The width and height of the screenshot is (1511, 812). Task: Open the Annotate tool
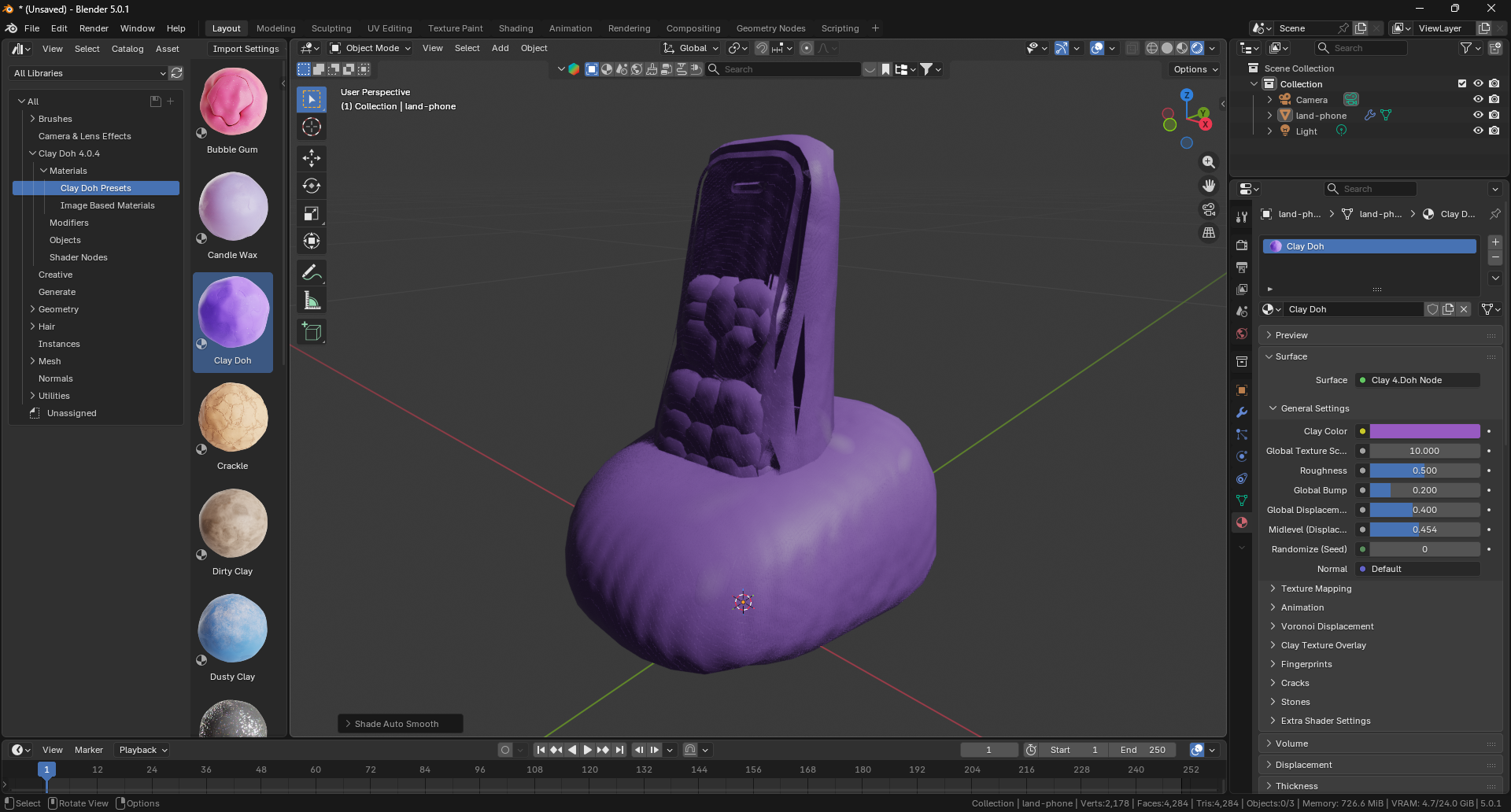312,272
